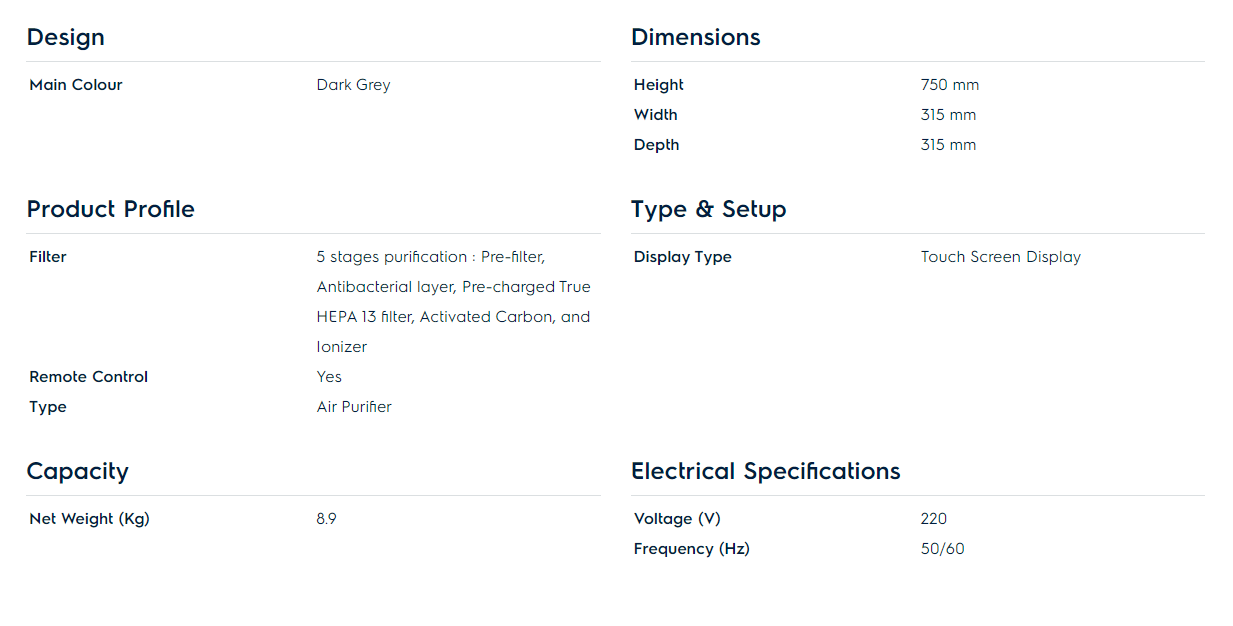Image resolution: width=1233 pixels, height=626 pixels.
Task: Click the 50/60 frequency value
Action: click(942, 549)
